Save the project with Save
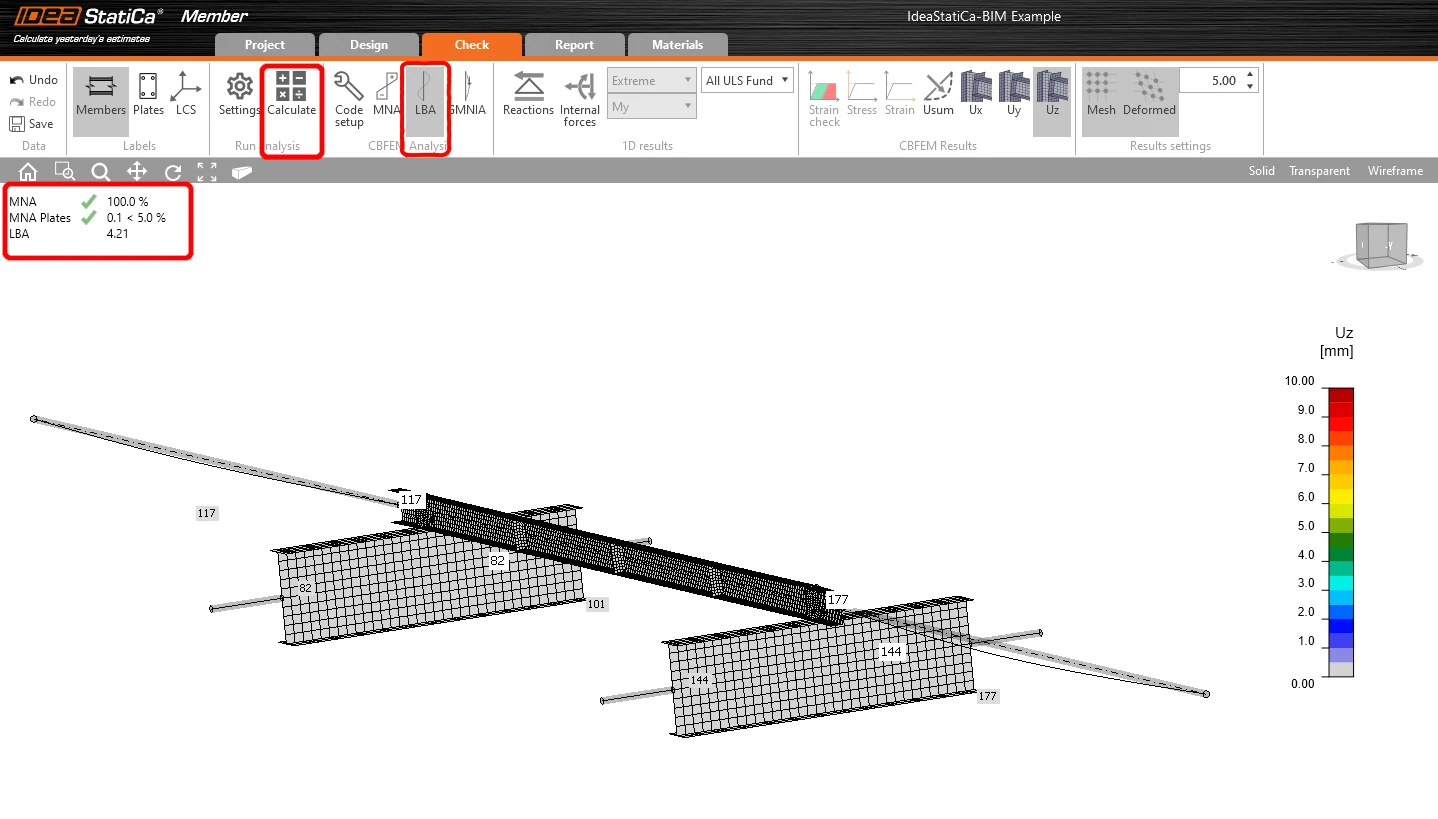The height and width of the screenshot is (819, 1438). click(x=32, y=124)
